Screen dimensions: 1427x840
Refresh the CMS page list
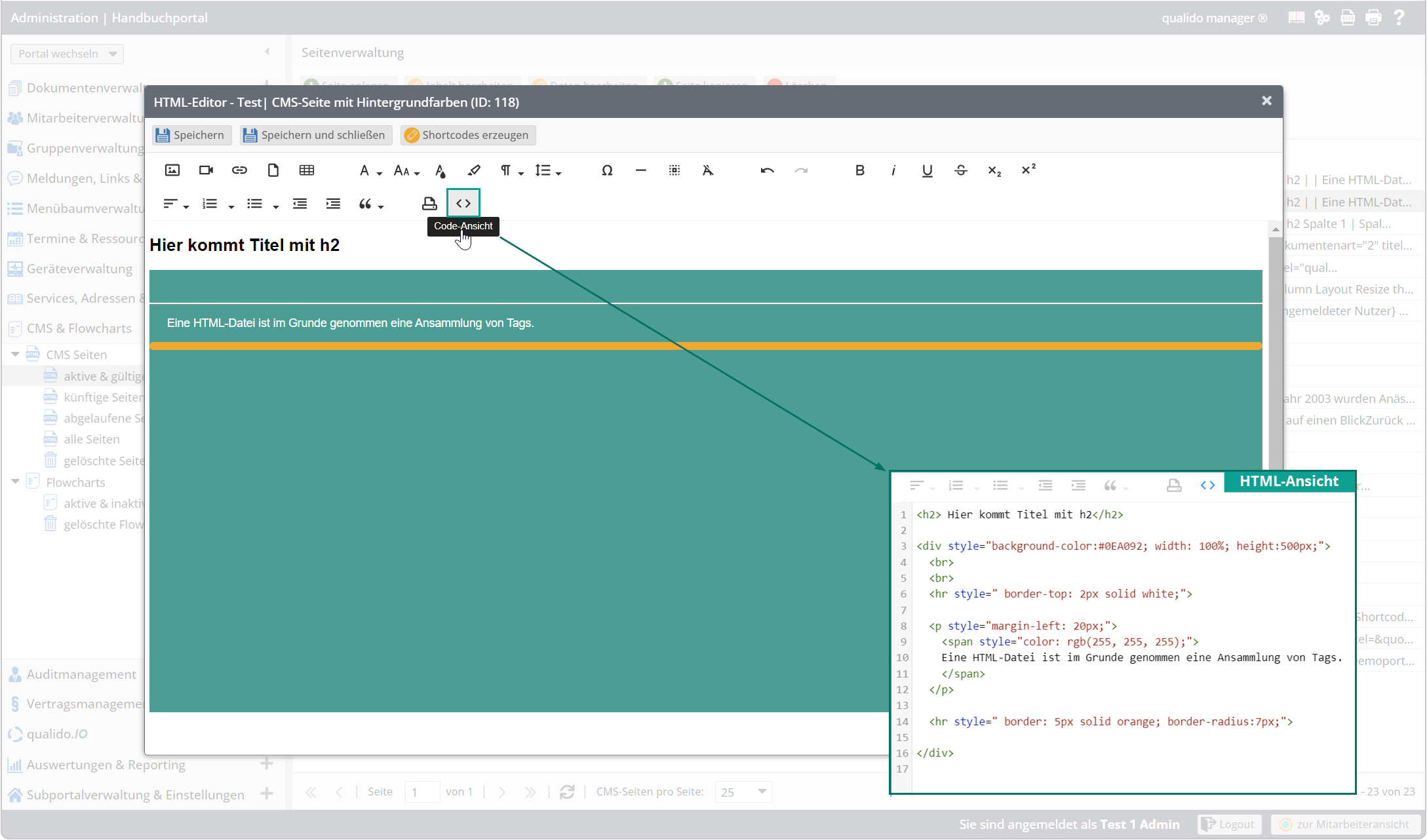tap(568, 792)
